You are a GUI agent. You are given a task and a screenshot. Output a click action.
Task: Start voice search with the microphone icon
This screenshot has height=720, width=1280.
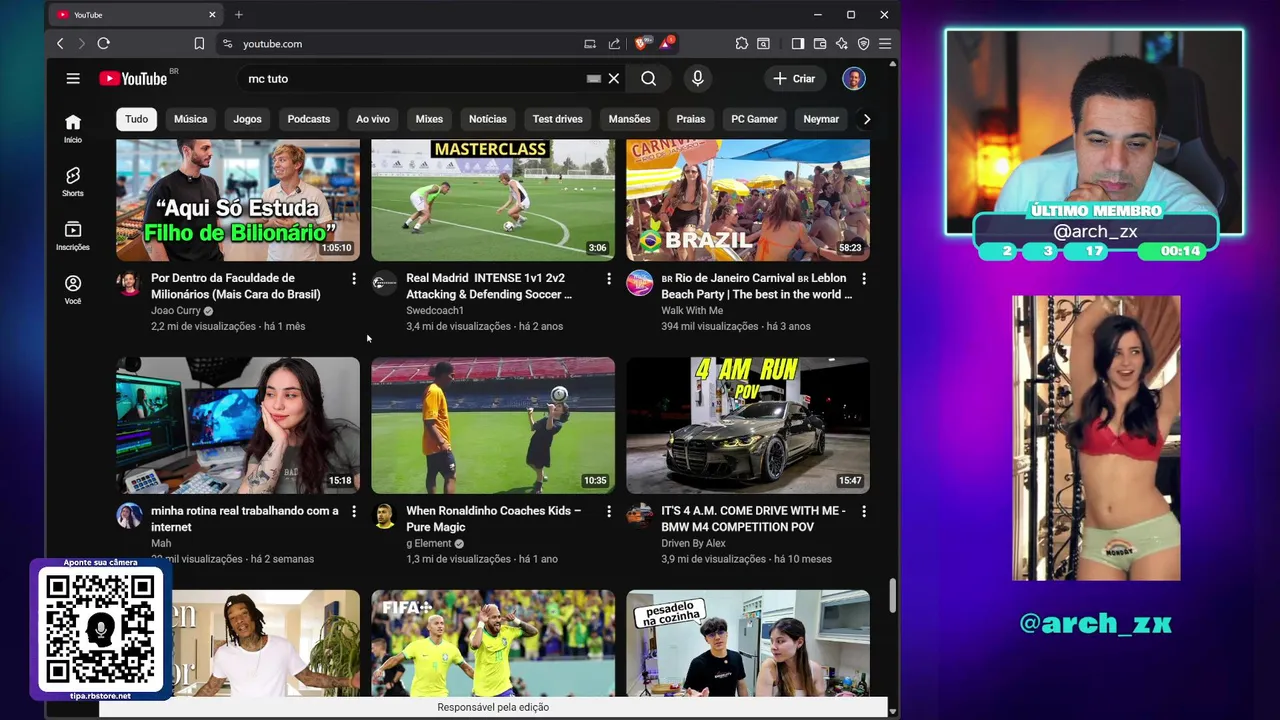click(698, 78)
